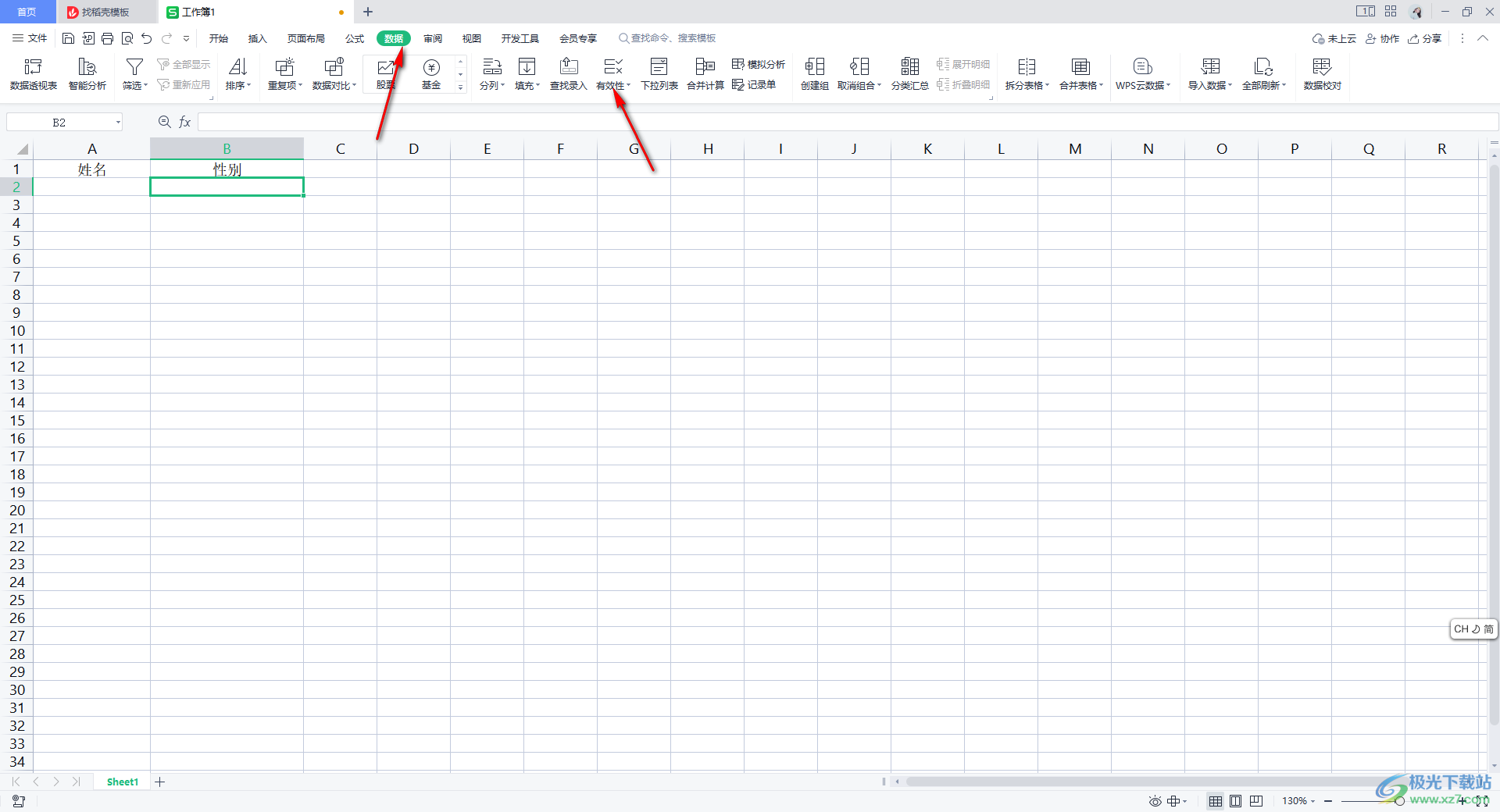
Task: Run 数据校对 data proofreading
Action: point(1322,74)
